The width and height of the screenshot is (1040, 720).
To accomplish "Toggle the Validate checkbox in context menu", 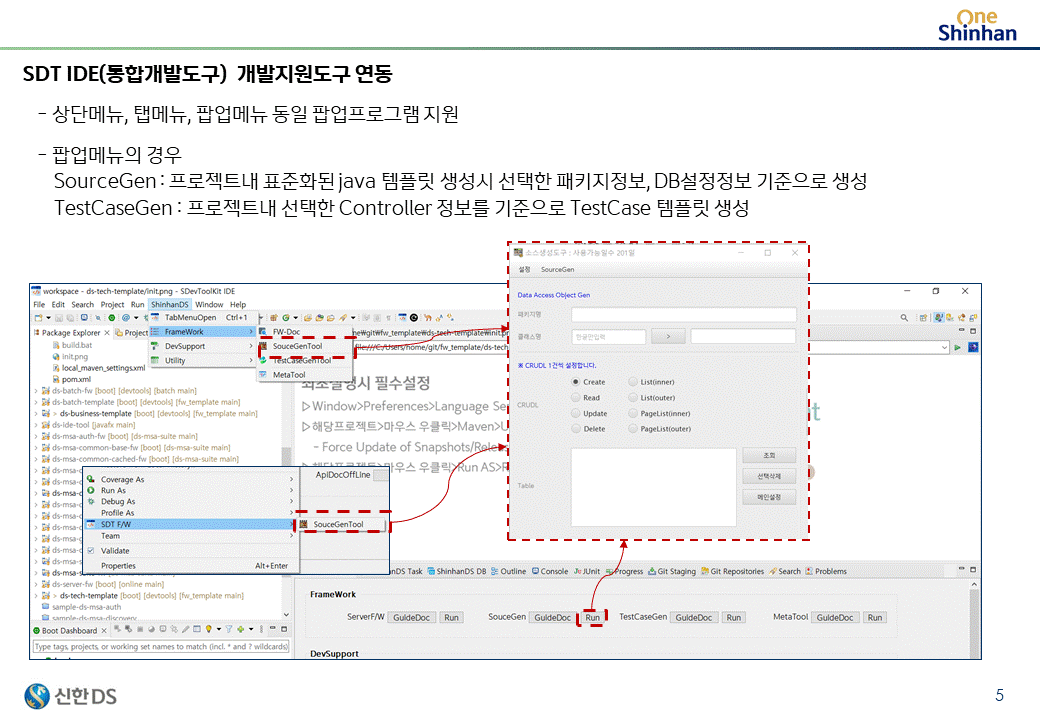I will pyautogui.click(x=91, y=550).
